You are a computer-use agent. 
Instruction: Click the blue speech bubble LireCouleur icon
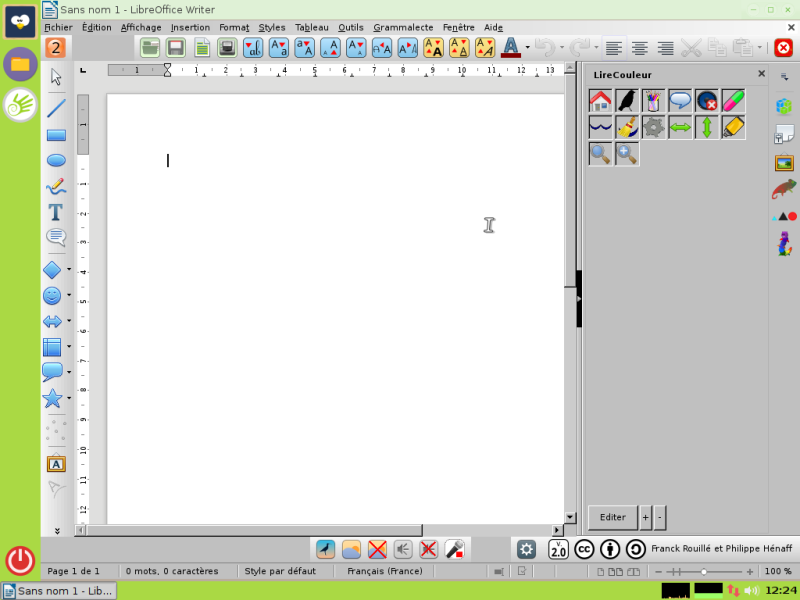pyautogui.click(x=680, y=101)
